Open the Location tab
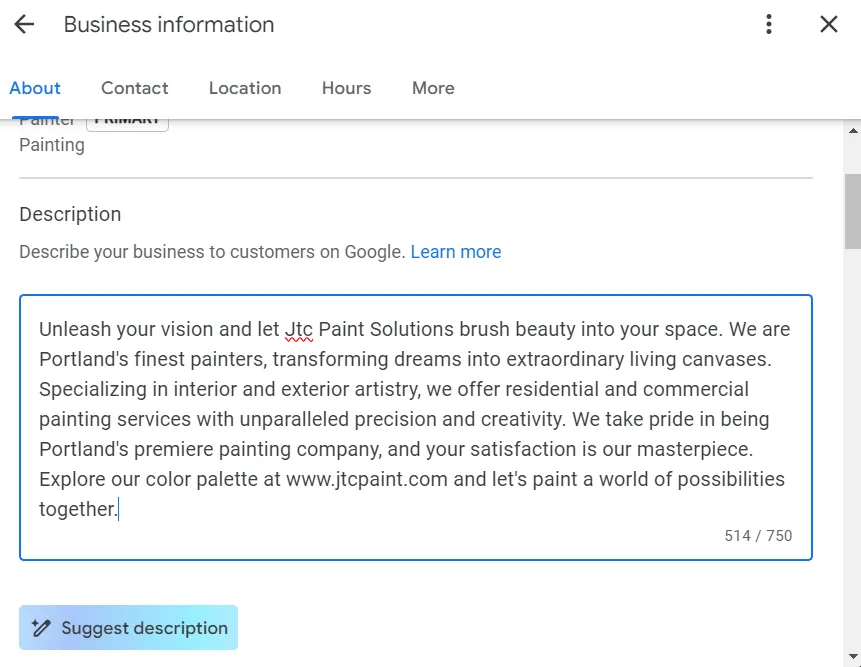Screen dimensions: 861x667 pyautogui.click(x=245, y=88)
